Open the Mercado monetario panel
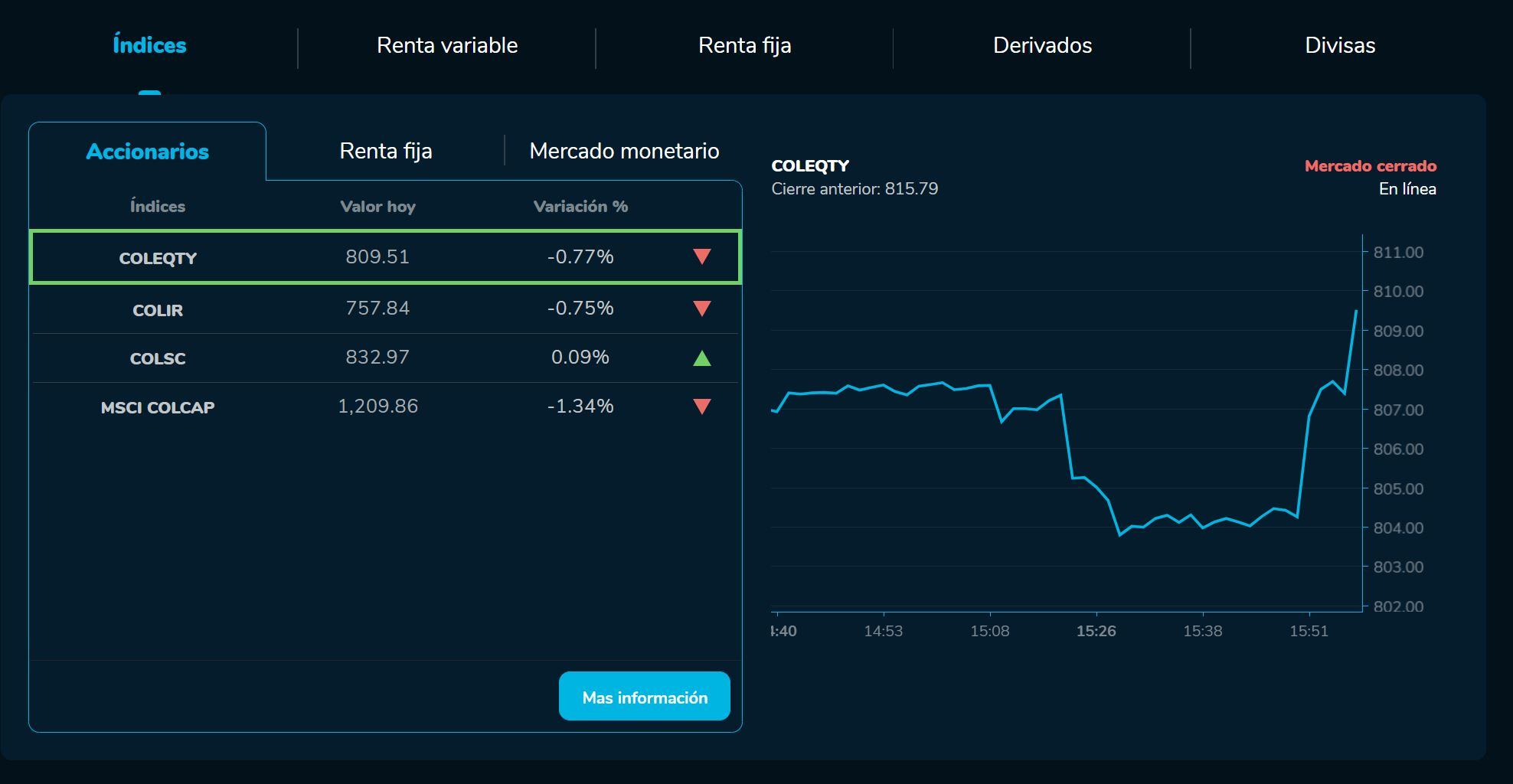1513x784 pixels. 623,151
